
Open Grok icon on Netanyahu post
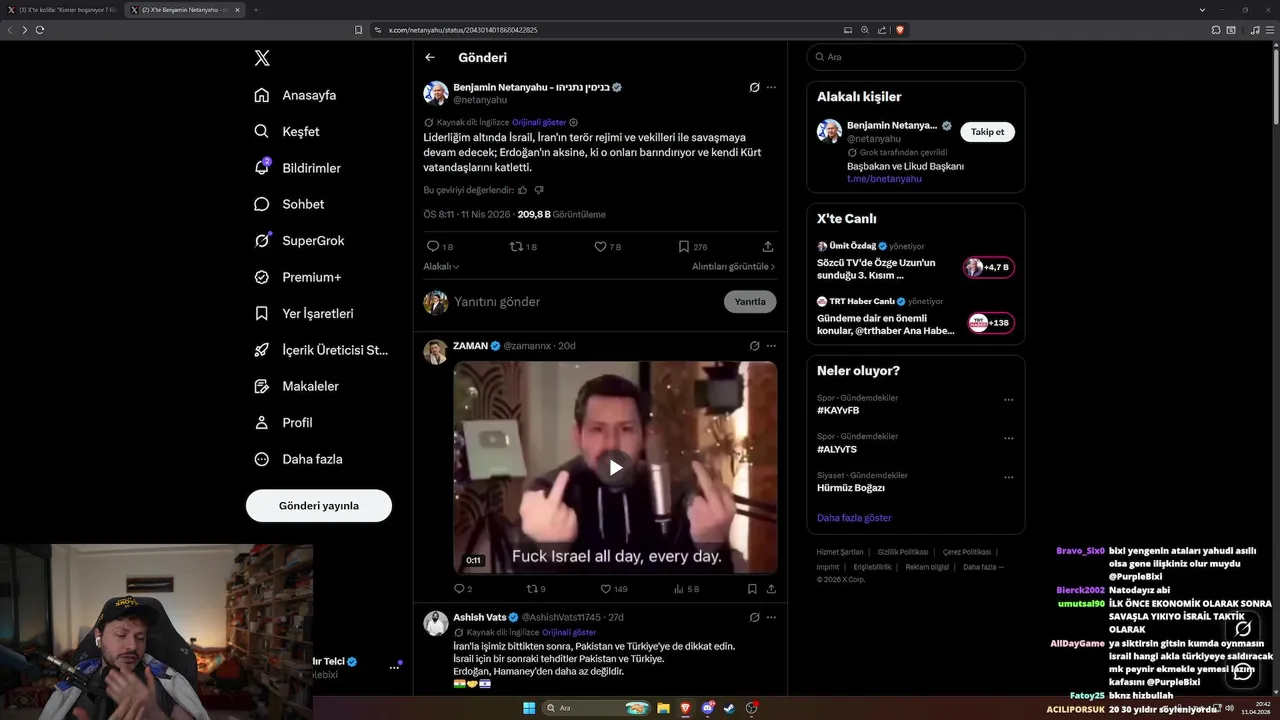click(755, 87)
